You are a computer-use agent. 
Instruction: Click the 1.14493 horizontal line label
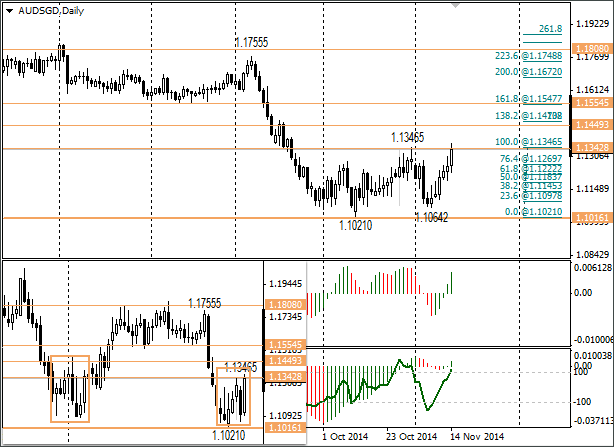[x=592, y=125]
